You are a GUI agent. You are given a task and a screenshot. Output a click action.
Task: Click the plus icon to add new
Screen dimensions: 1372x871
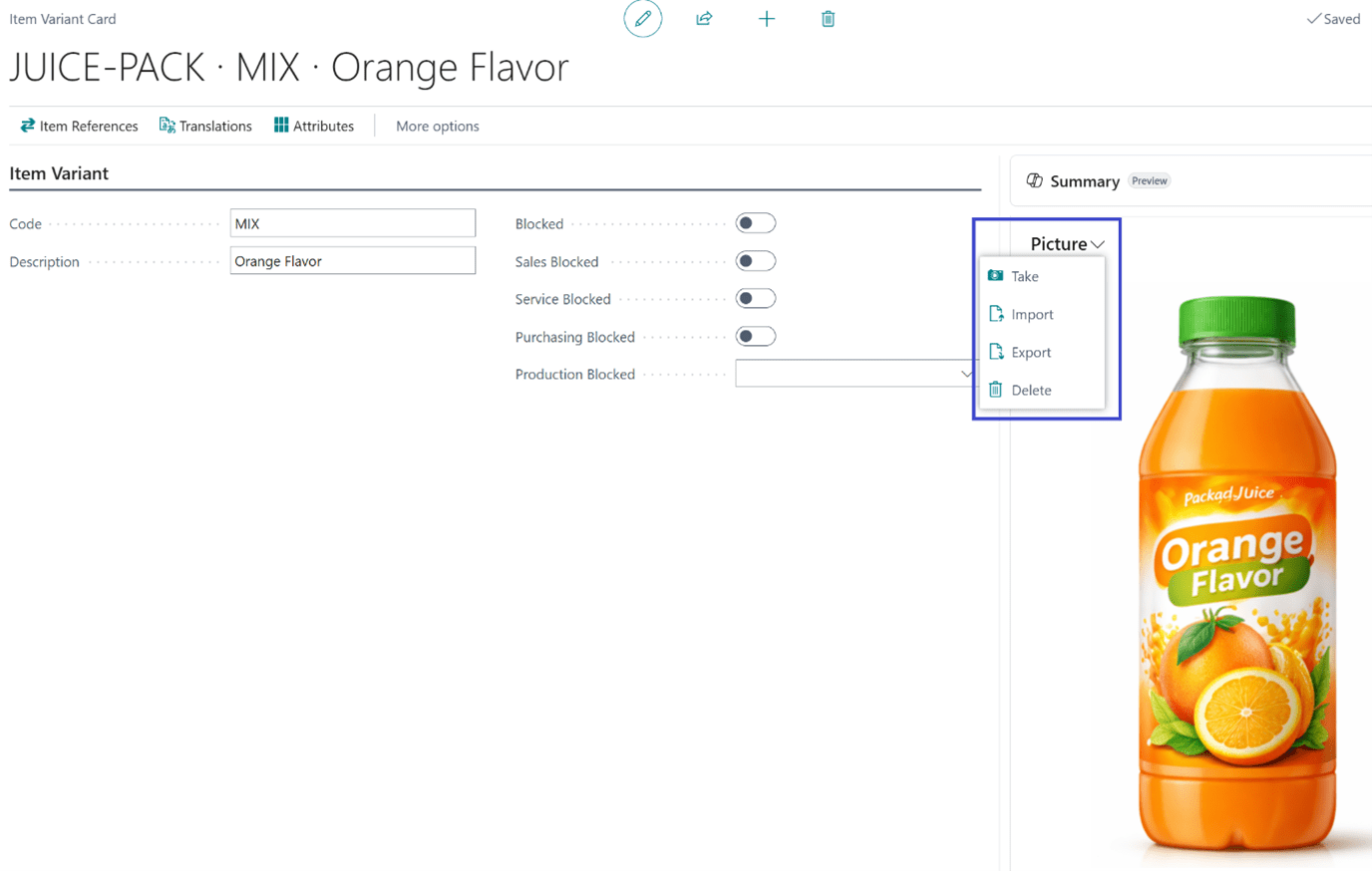coord(766,19)
